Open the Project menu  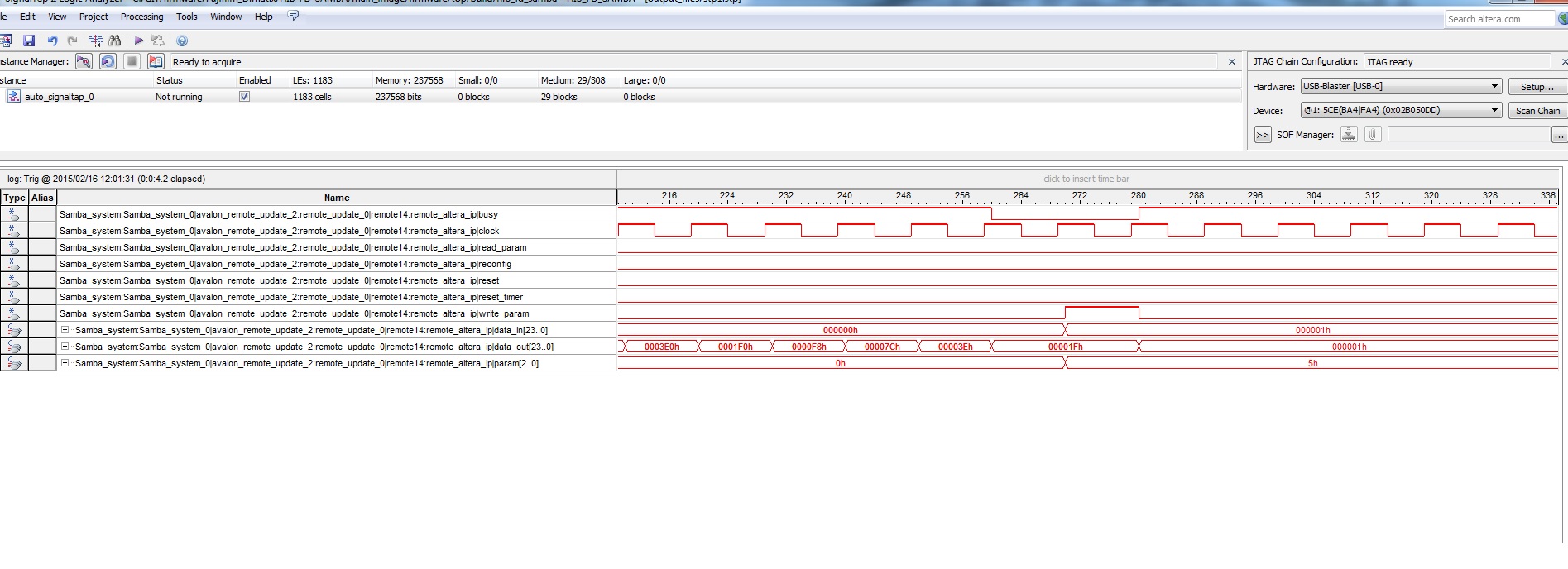coord(94,17)
